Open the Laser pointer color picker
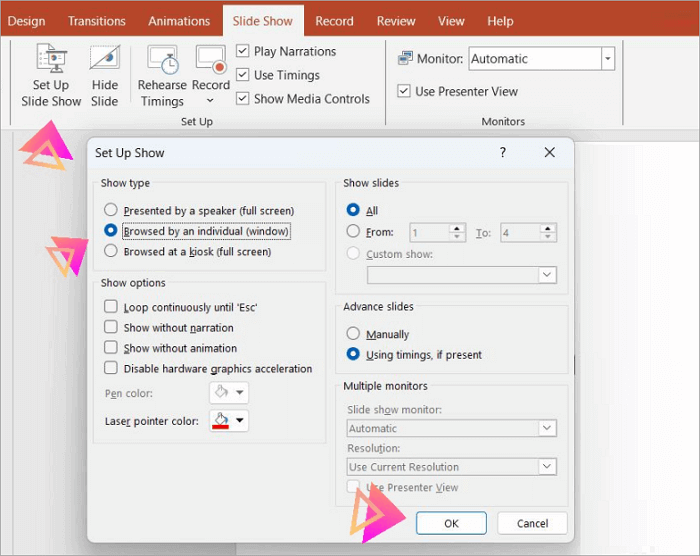The width and height of the screenshot is (700, 556). pos(229,421)
